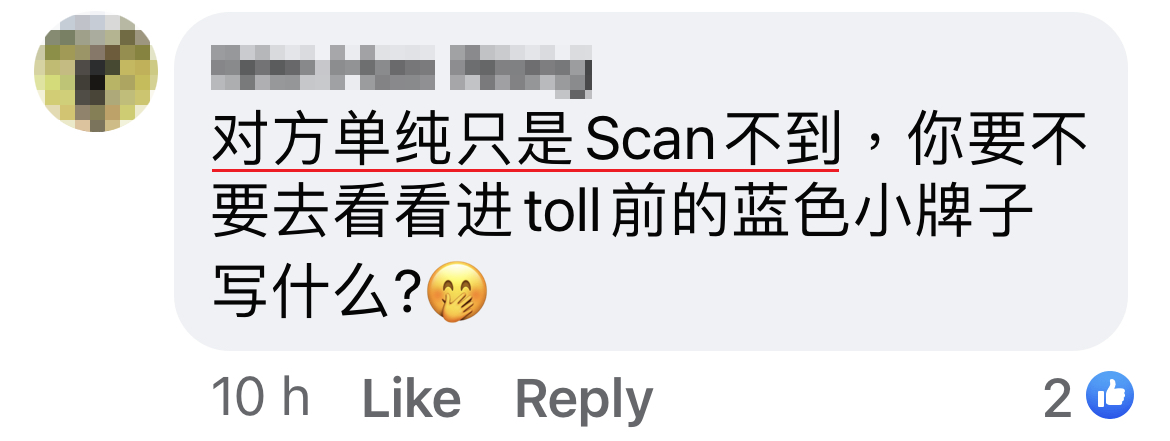Click the red-underlined phrase 对方单纯只是 Scan 不到
This screenshot has width=1170, height=441.
pos(526,141)
